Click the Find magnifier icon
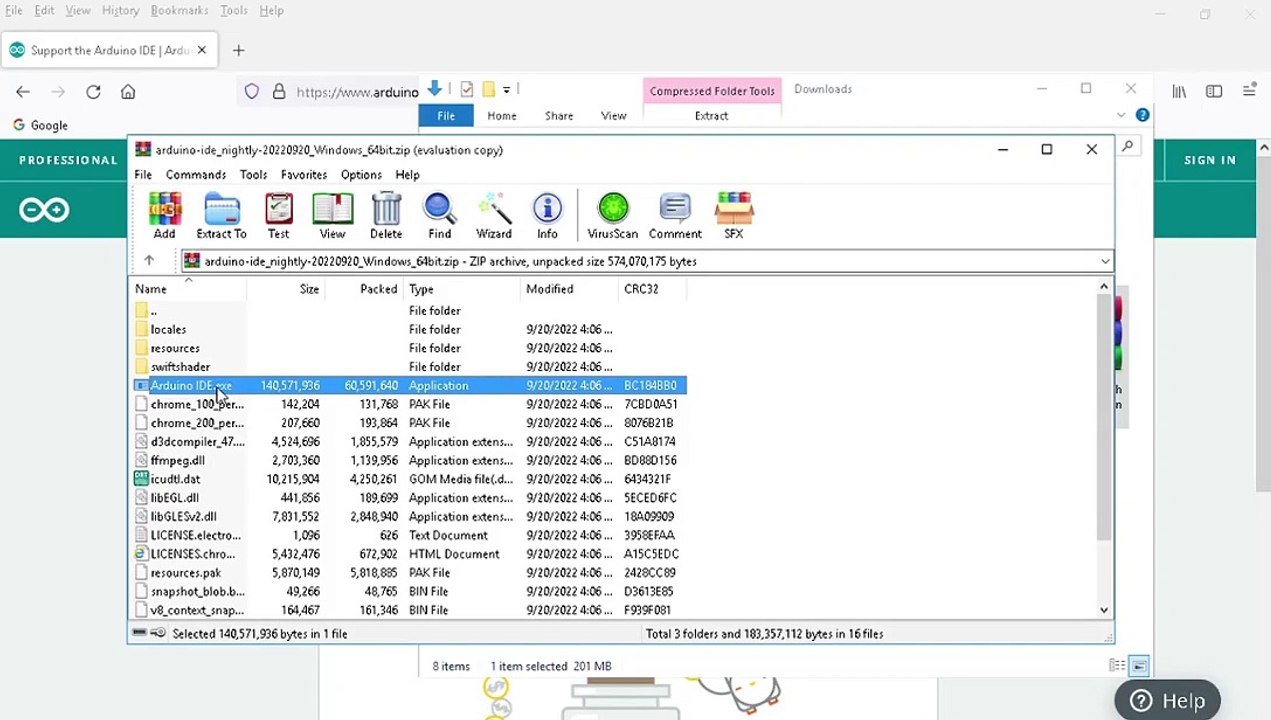 point(439,215)
